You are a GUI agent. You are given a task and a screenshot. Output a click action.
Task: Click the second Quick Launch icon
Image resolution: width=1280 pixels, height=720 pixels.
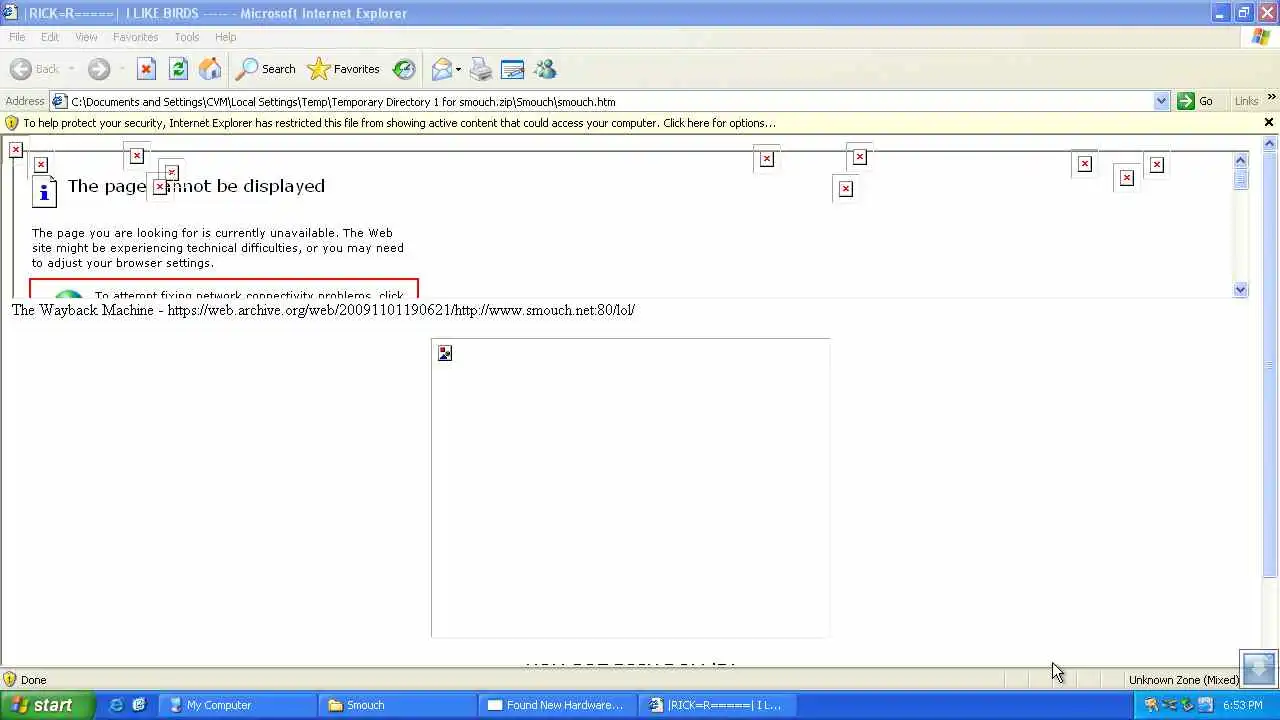(139, 705)
